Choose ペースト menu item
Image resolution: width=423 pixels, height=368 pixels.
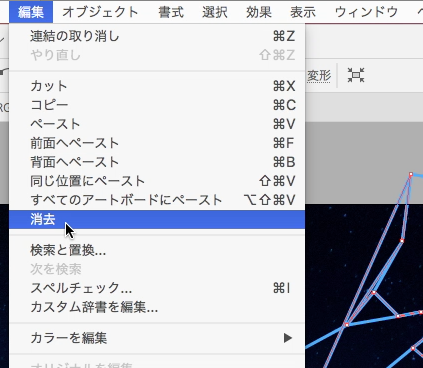coord(157,124)
